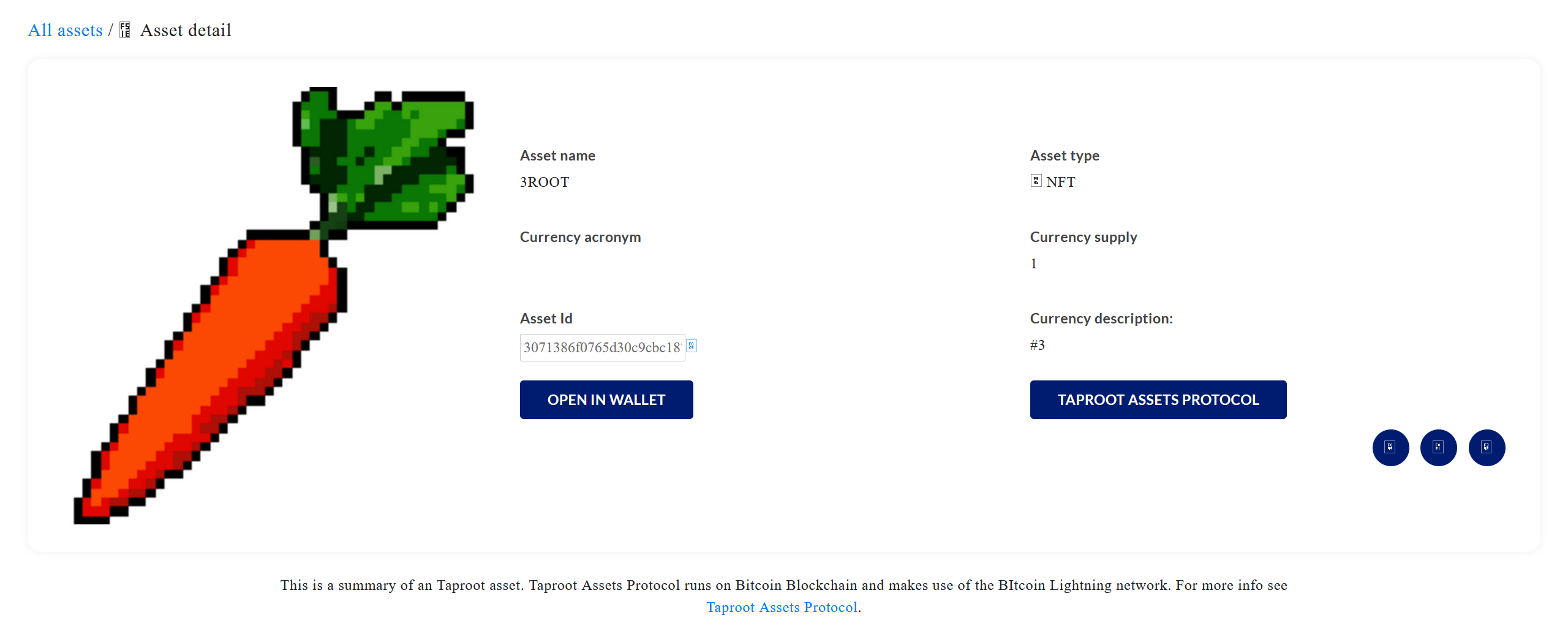The image size is (1568, 642).
Task: Click the Asset detail breadcrumb text
Action: pos(186,30)
